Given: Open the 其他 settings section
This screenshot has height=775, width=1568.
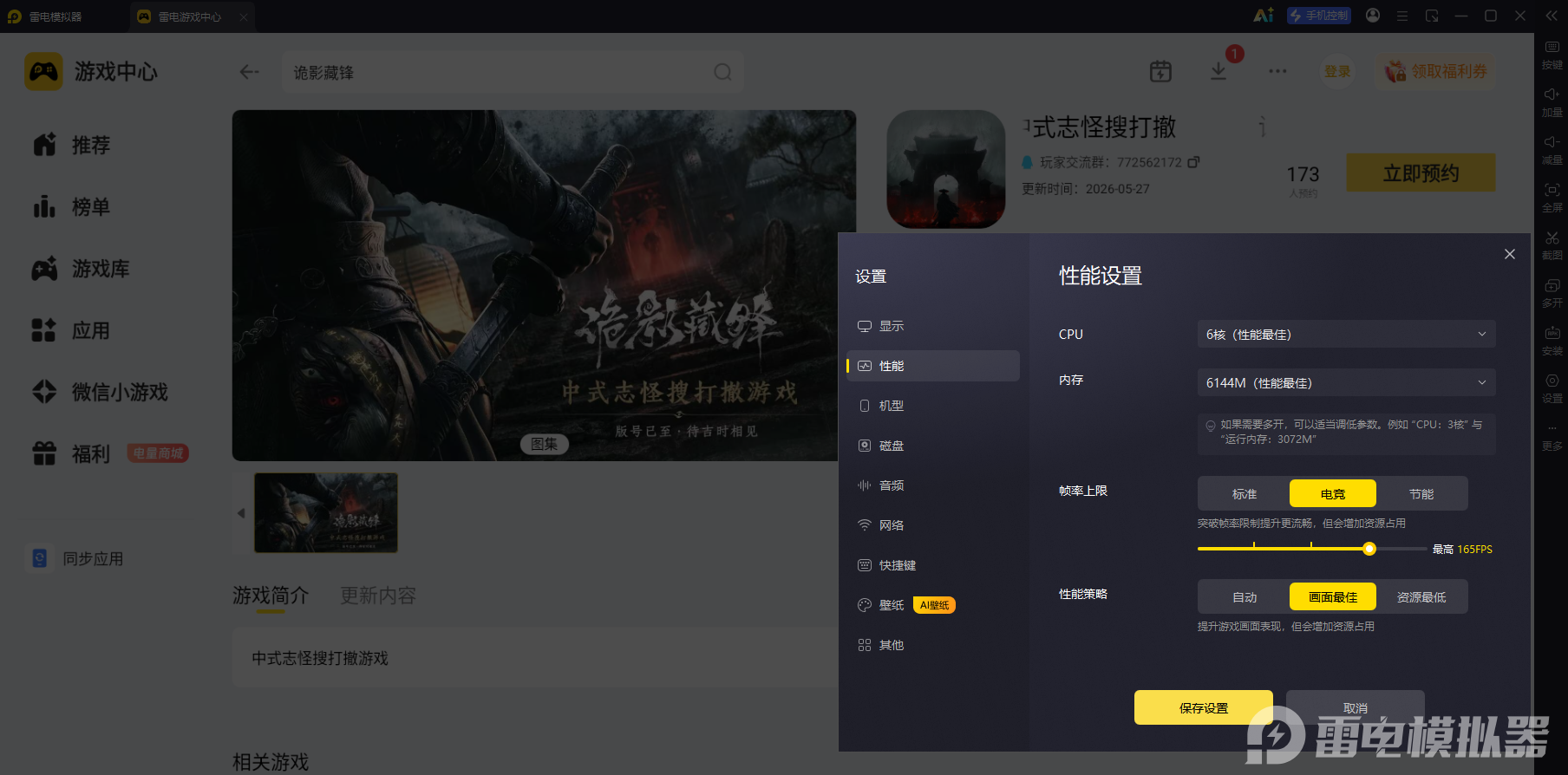Looking at the screenshot, I should click(x=933, y=645).
